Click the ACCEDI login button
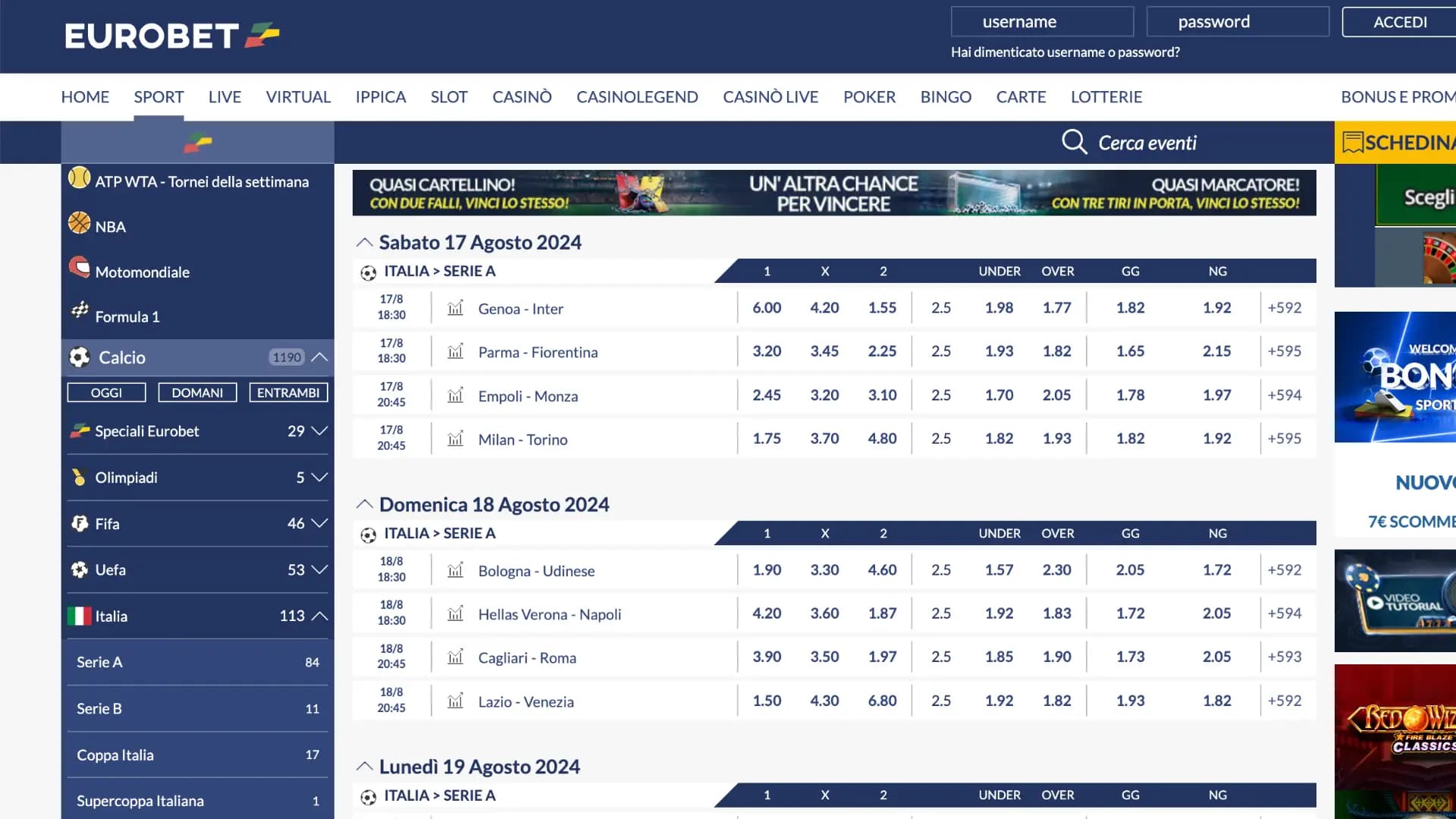The image size is (1456, 819). point(1399,22)
